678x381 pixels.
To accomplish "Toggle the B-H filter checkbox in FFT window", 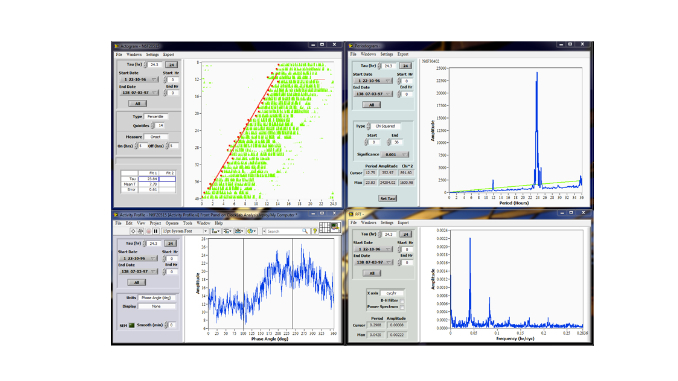I will tap(402, 301).
